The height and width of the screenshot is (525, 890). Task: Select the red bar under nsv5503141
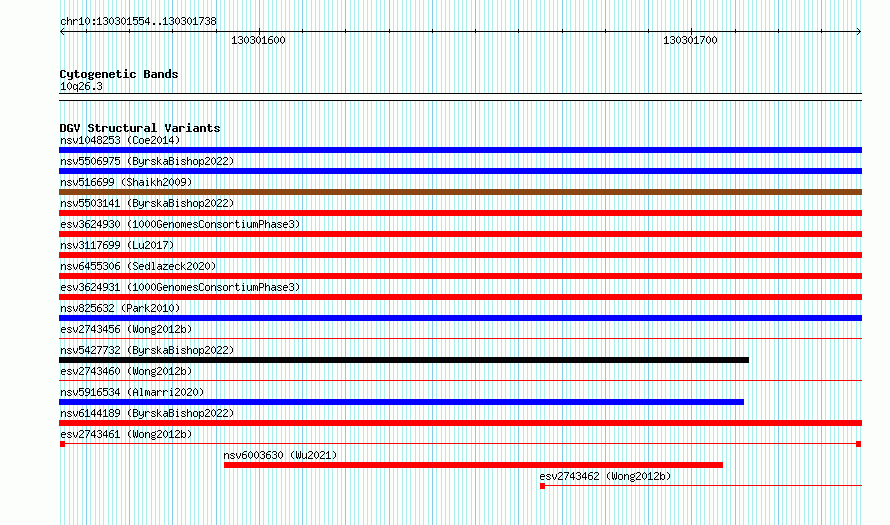(460, 213)
